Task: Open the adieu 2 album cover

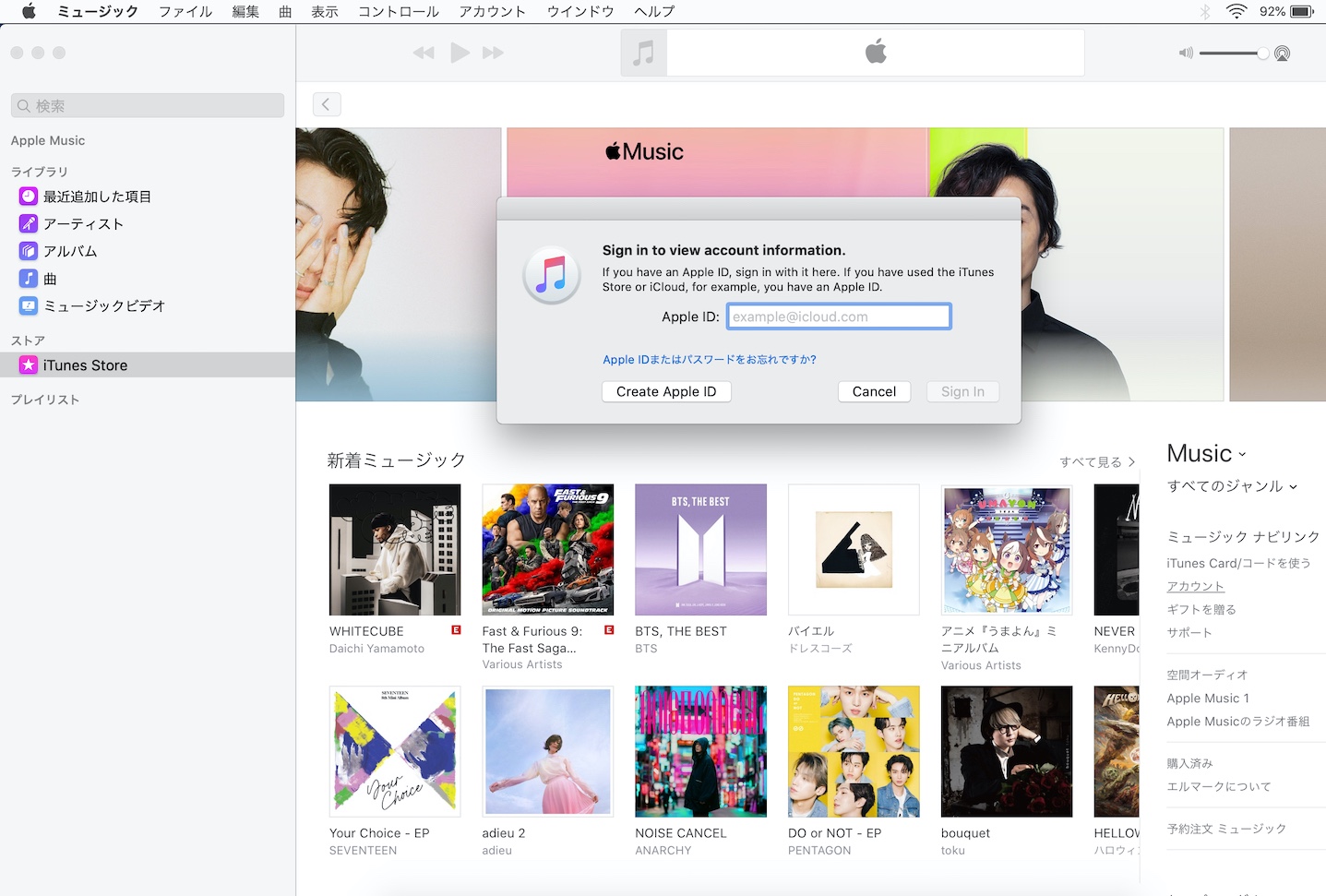Action: 548,751
